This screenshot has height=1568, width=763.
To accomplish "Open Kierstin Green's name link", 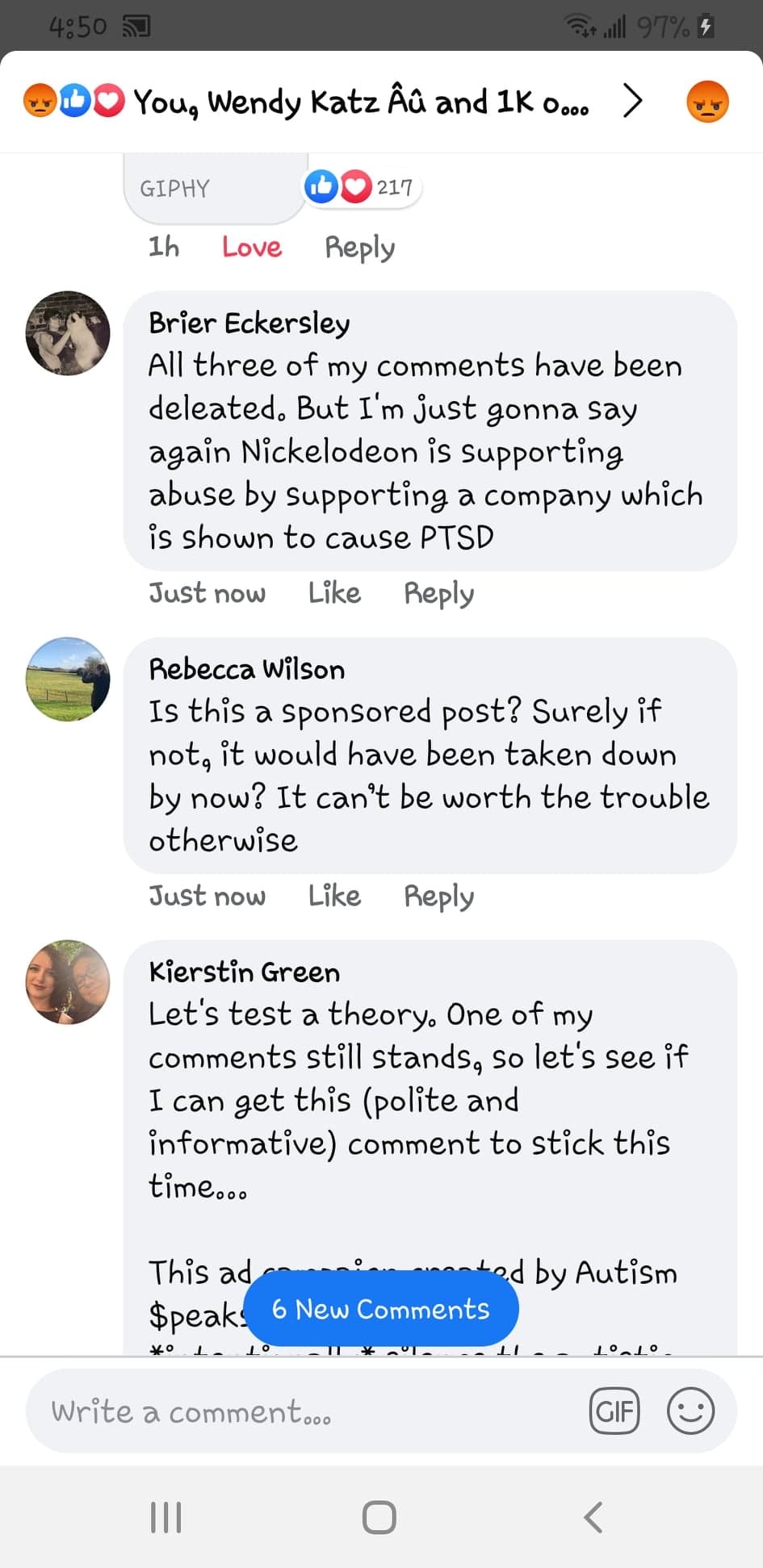I will click(244, 972).
